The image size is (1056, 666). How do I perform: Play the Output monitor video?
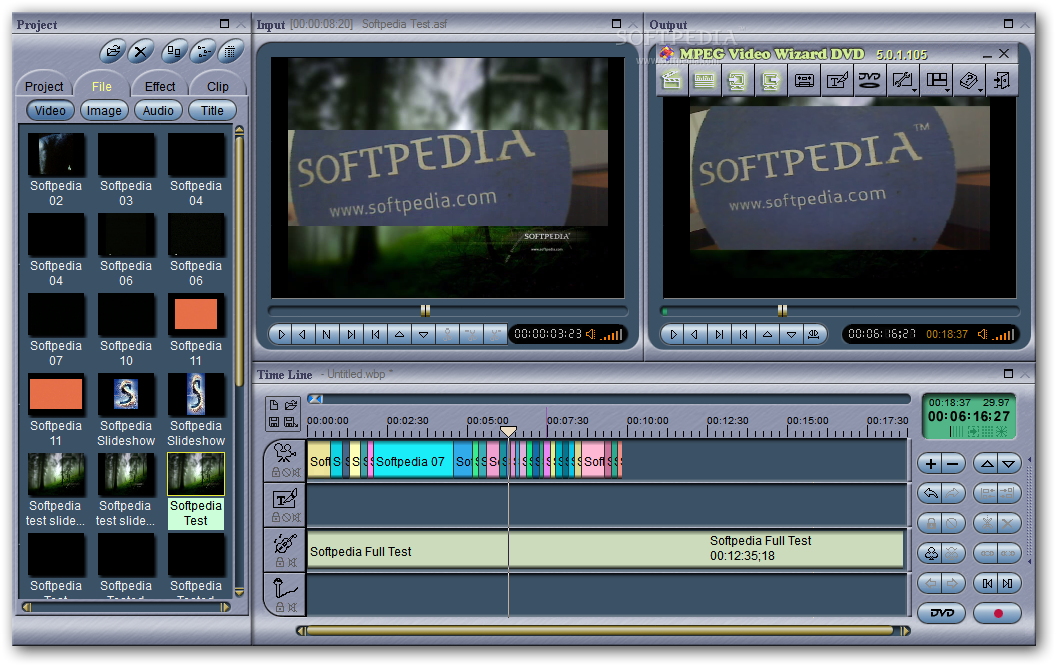(673, 334)
